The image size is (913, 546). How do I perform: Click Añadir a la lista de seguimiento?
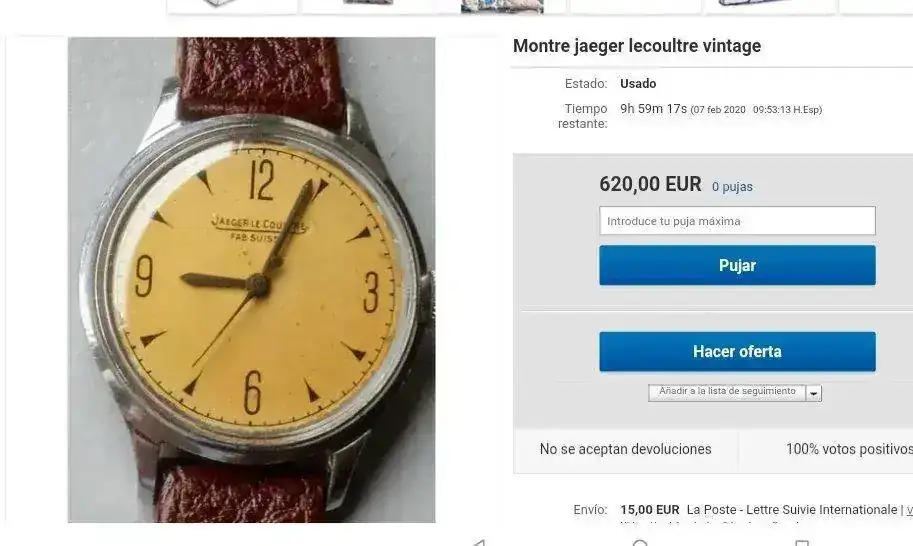pos(727,392)
